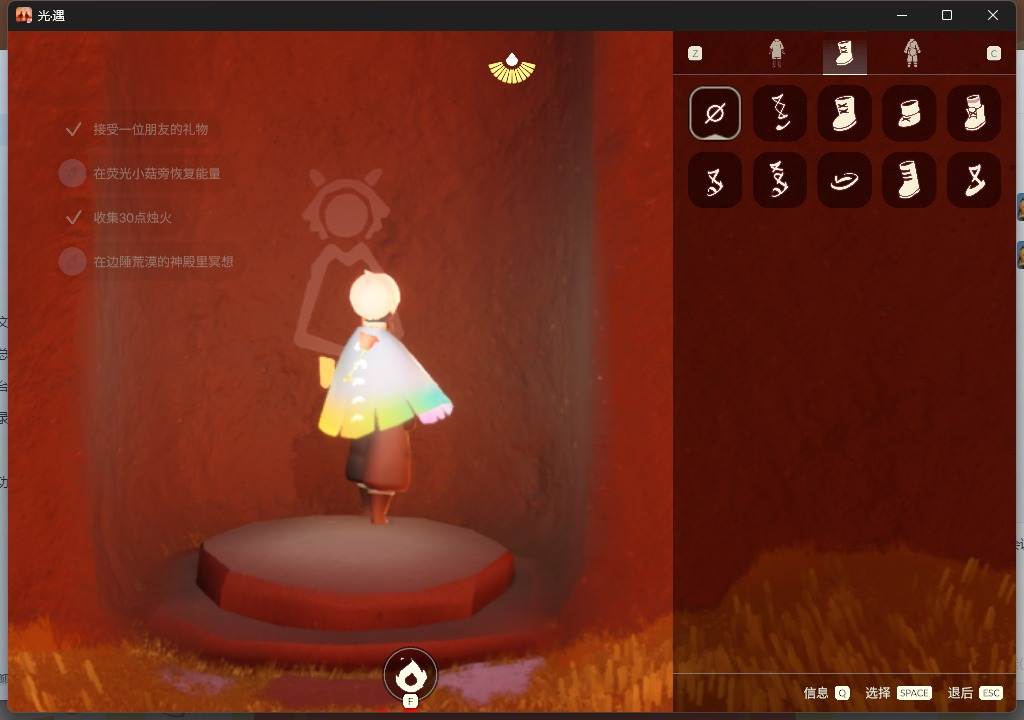Switch to the shoes category tab
The image size is (1024, 720).
[x=844, y=54]
